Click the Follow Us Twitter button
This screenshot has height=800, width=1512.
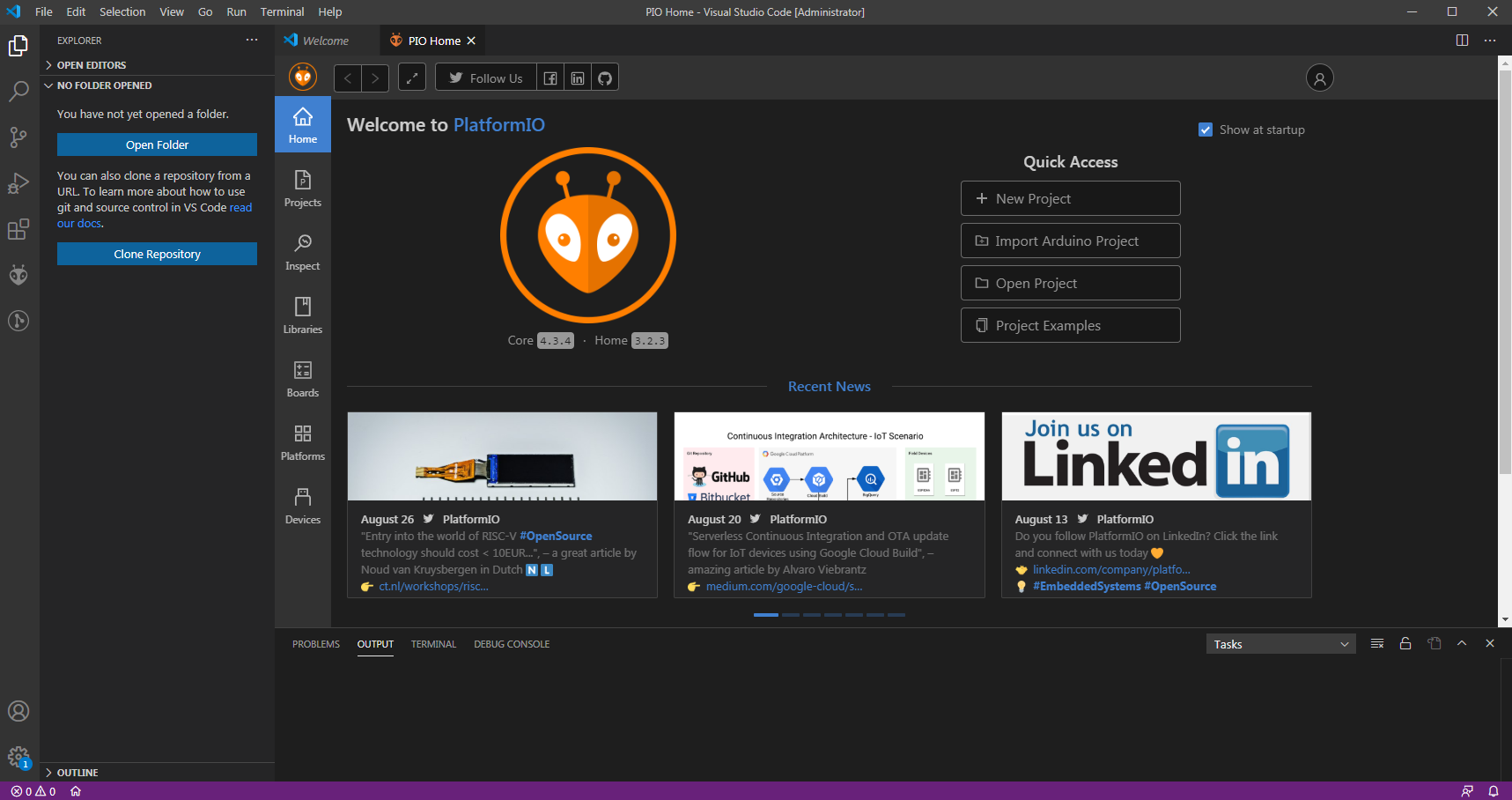pyautogui.click(x=486, y=78)
